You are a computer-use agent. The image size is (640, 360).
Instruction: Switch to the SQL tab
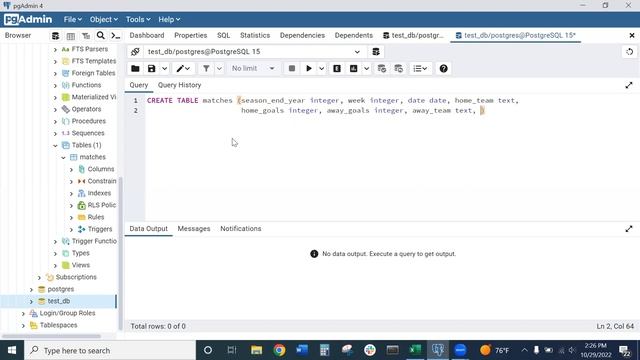tap(223, 36)
